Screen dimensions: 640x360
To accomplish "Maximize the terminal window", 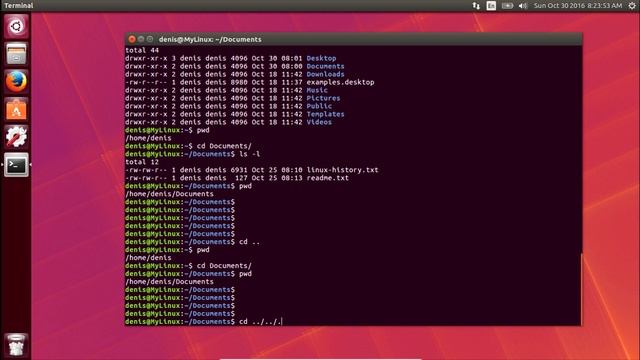I will (150, 39).
